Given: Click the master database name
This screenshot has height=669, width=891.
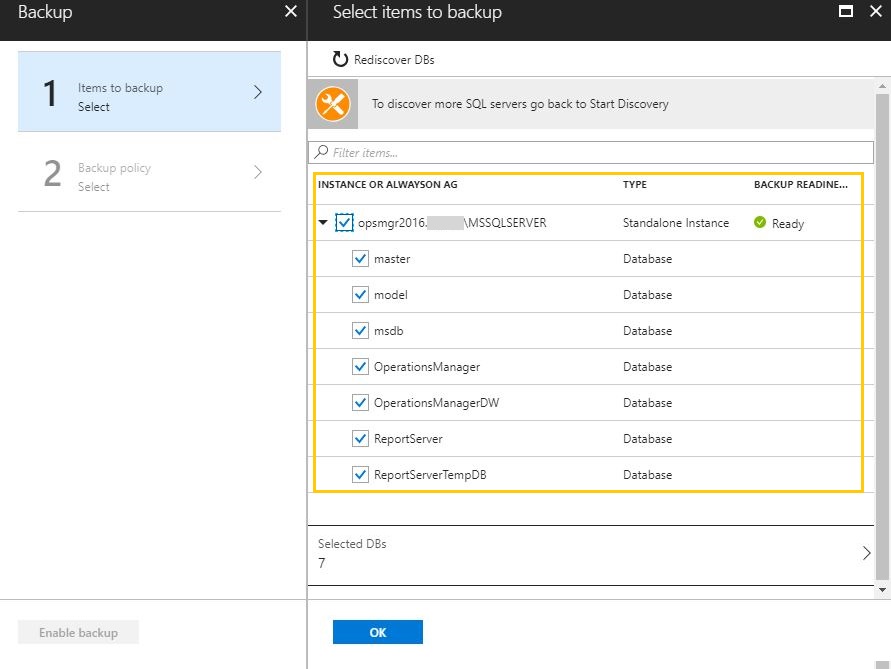Looking at the screenshot, I should 392,259.
